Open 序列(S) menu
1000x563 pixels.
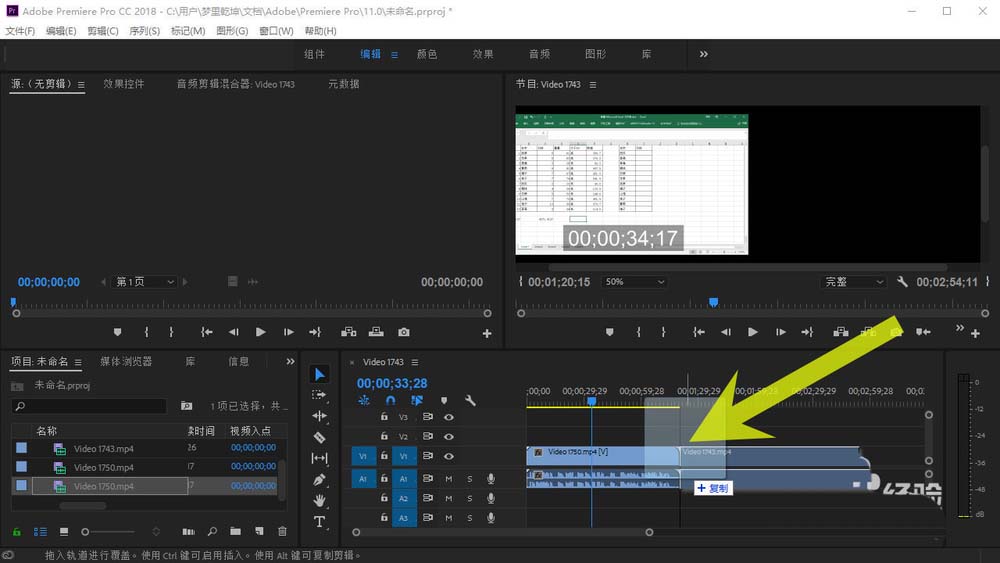tap(145, 31)
